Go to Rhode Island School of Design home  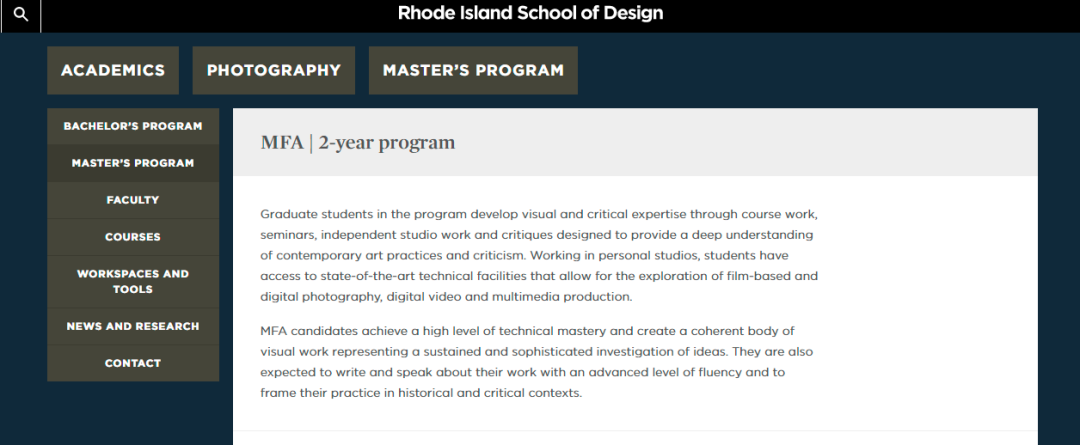530,13
